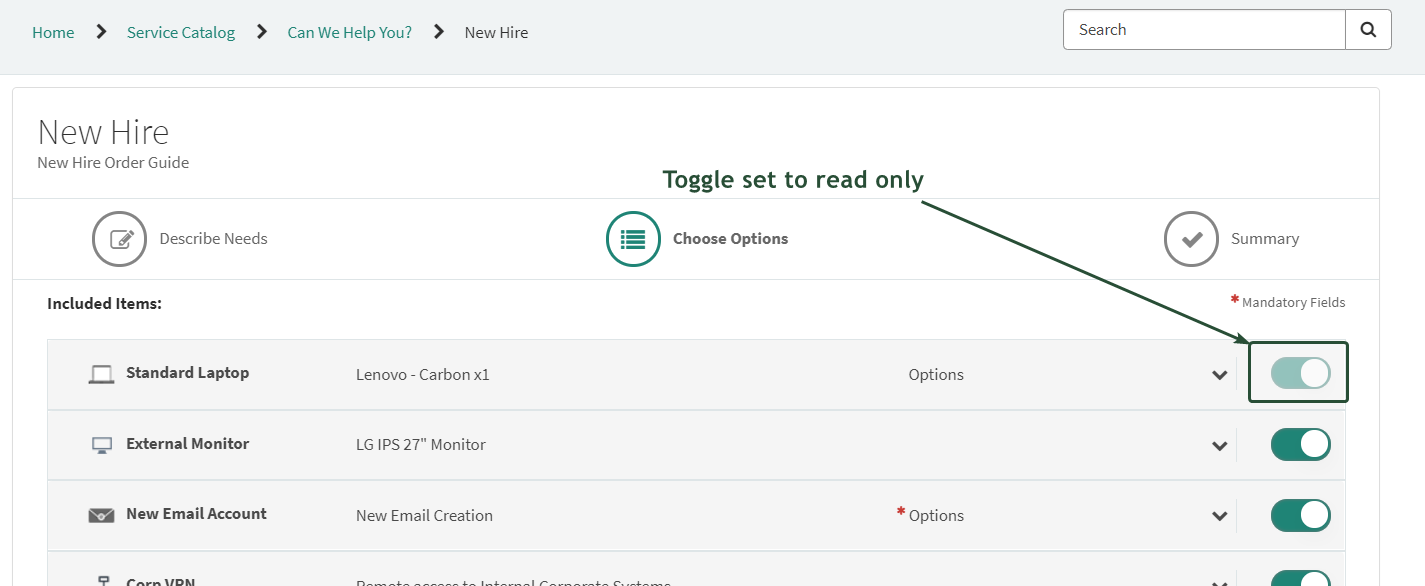Click the Describe Needs pencil icon

(x=119, y=238)
